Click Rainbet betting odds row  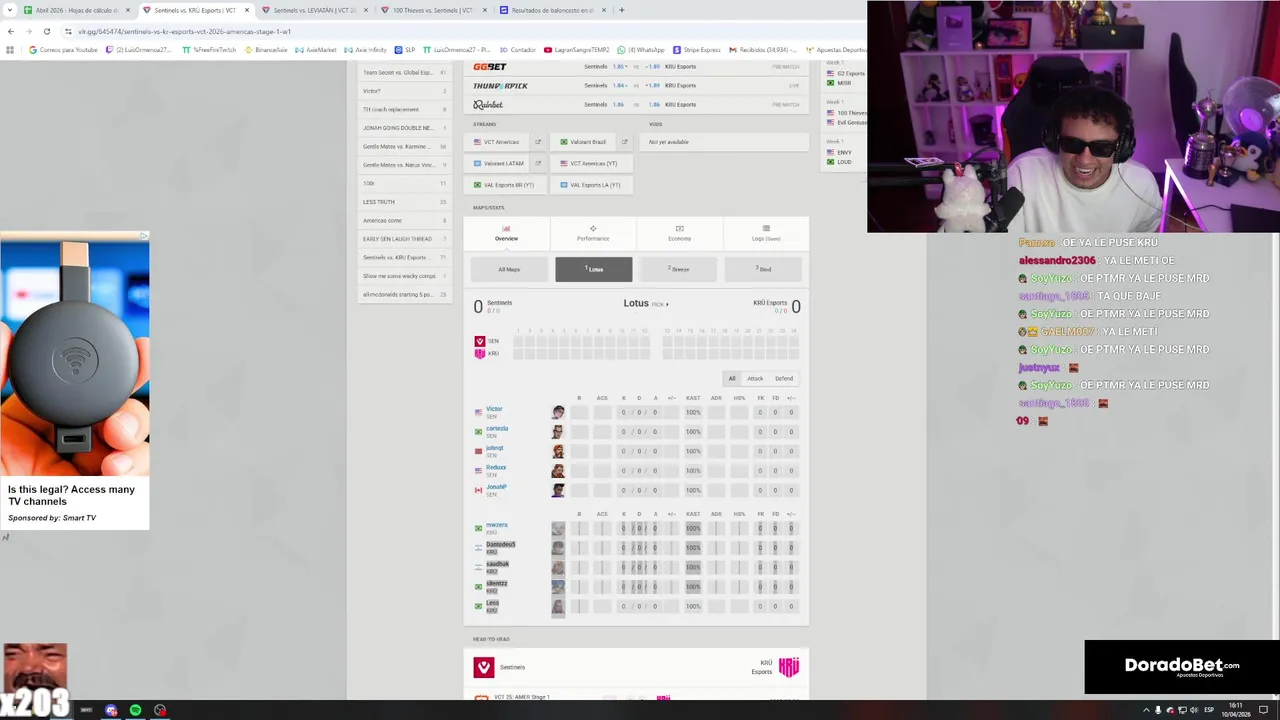636,104
